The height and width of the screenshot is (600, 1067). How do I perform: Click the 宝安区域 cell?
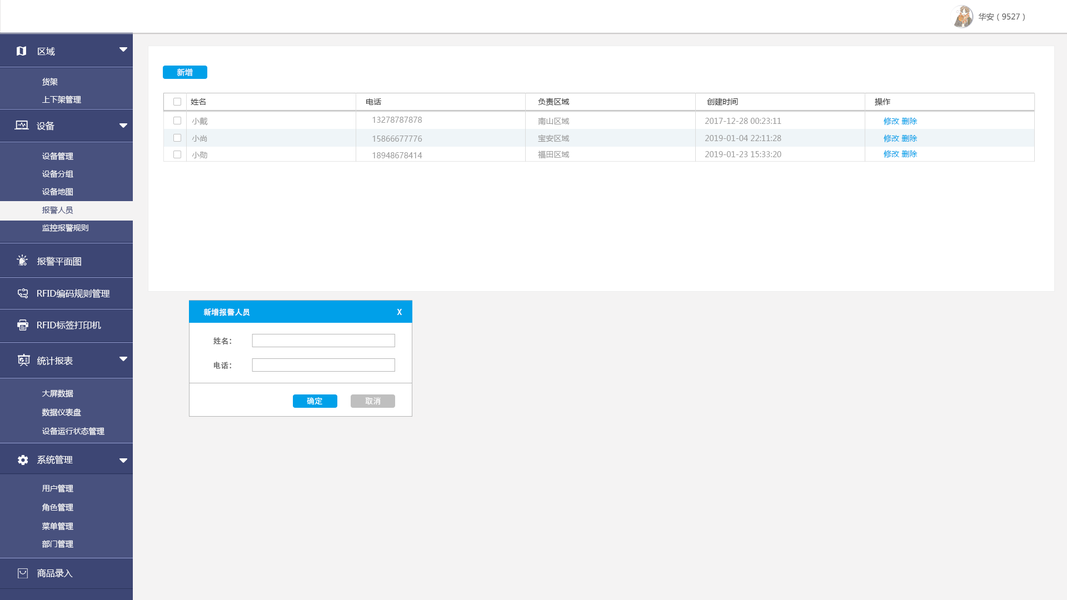(553, 139)
